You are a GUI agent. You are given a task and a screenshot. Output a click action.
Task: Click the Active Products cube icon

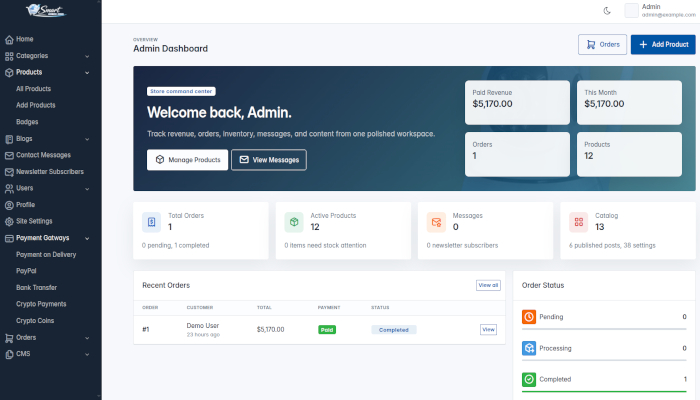294,222
